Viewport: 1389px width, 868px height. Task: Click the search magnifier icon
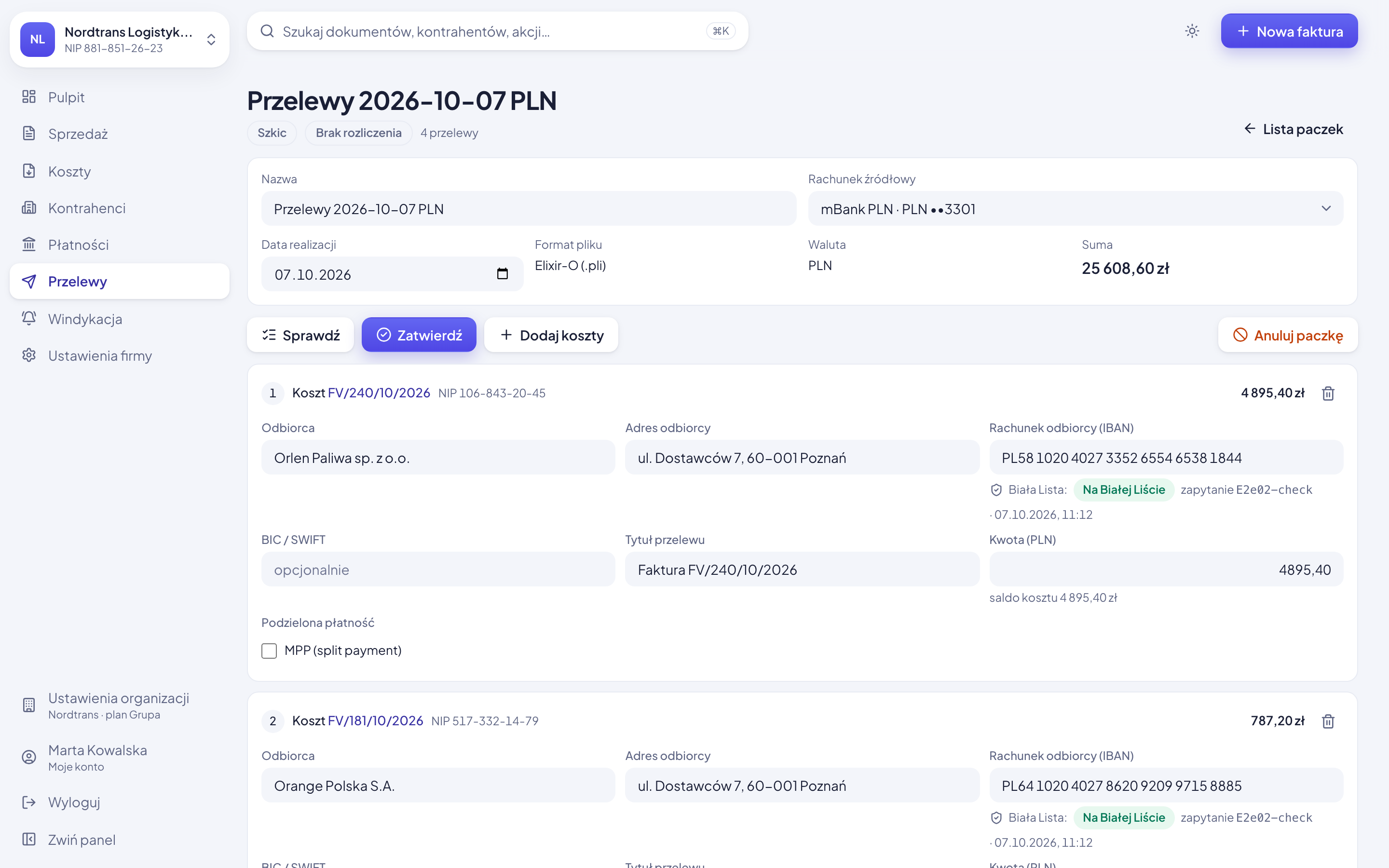267,31
